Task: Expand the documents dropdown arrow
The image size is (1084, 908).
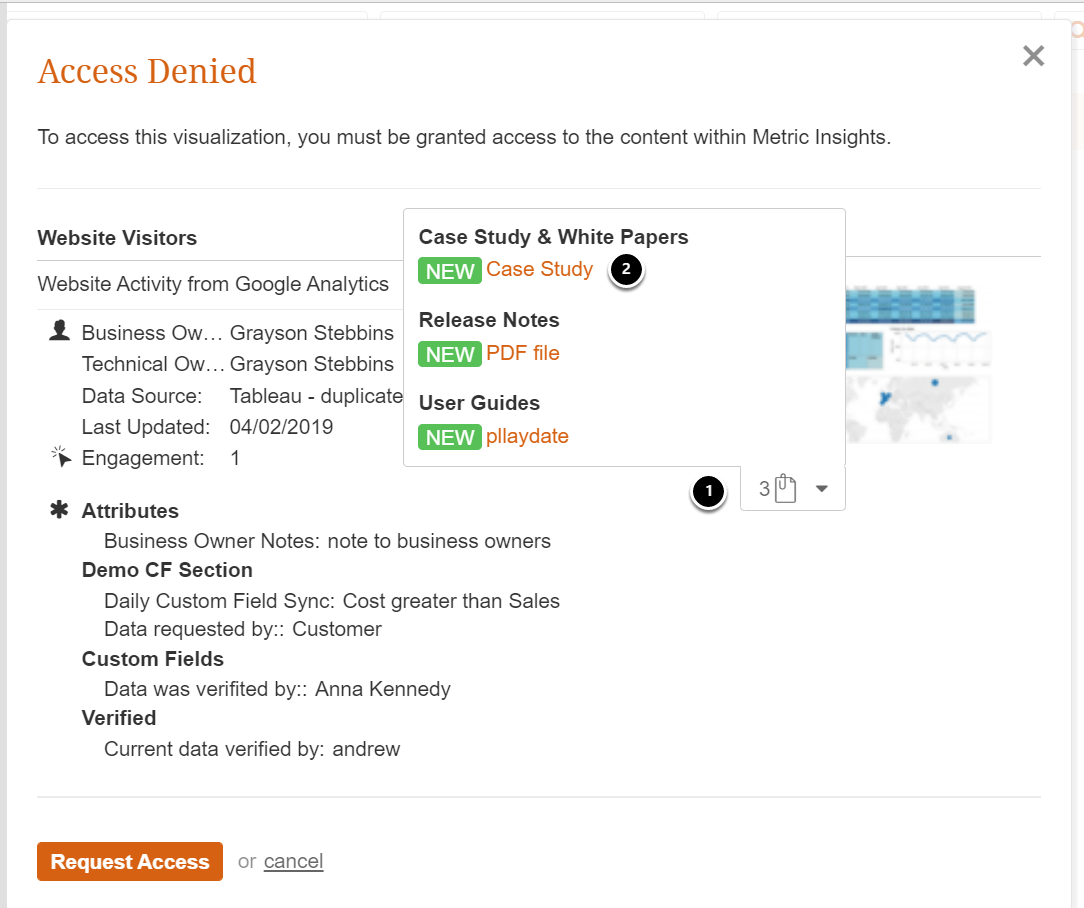Action: click(822, 489)
